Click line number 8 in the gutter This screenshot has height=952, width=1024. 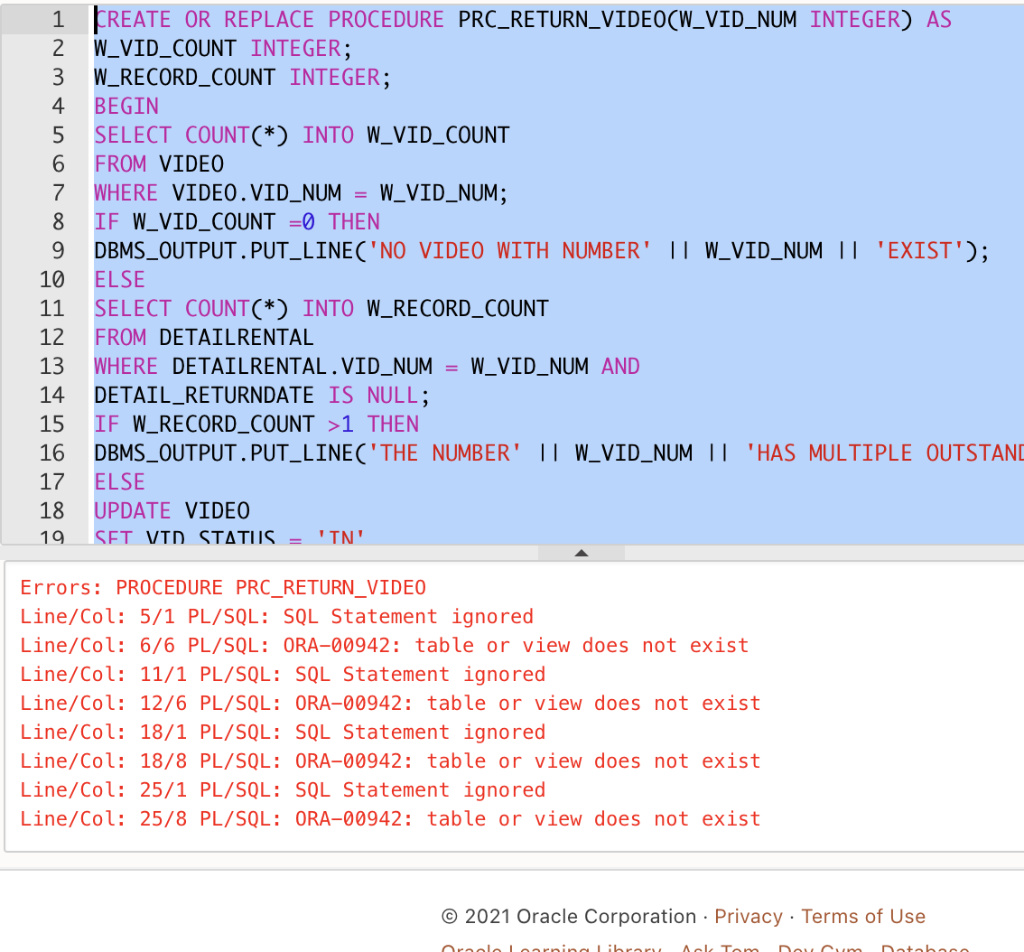pyautogui.click(x=57, y=222)
